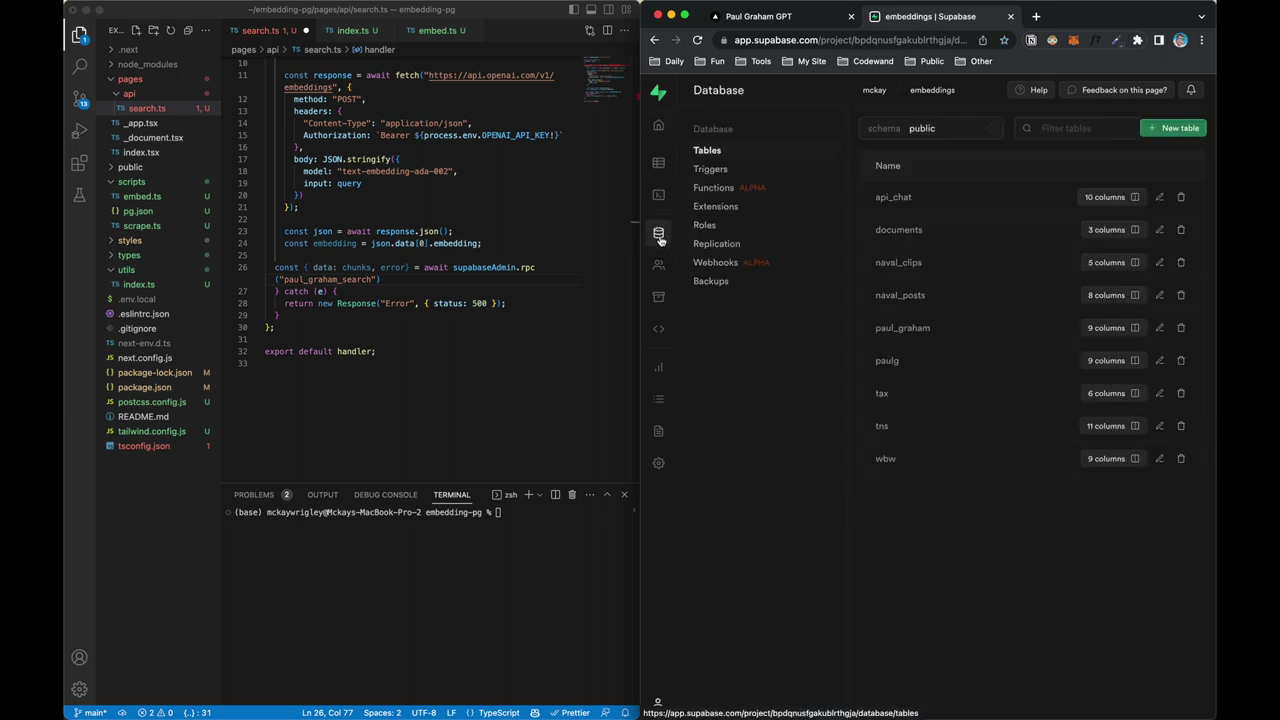Open the Supabase SQL Editor sidebar icon
The width and height of the screenshot is (1280, 720).
pyautogui.click(x=658, y=195)
